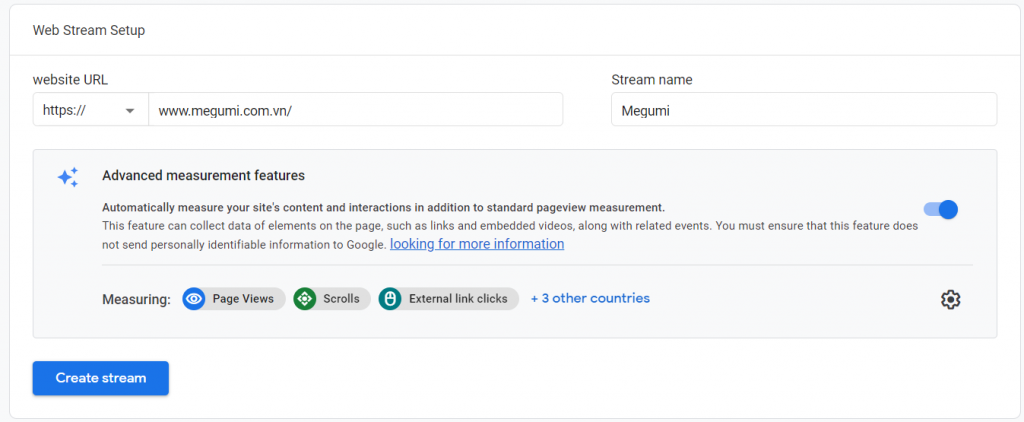
Task: Click the sparkle icon beside Advanced measurement features
Action: (x=68, y=177)
